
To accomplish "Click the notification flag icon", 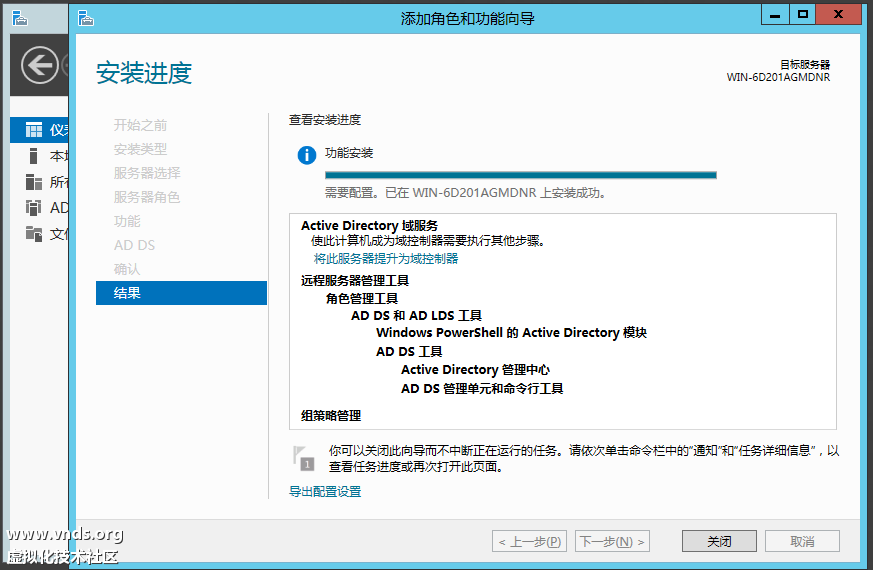I will tap(303, 458).
